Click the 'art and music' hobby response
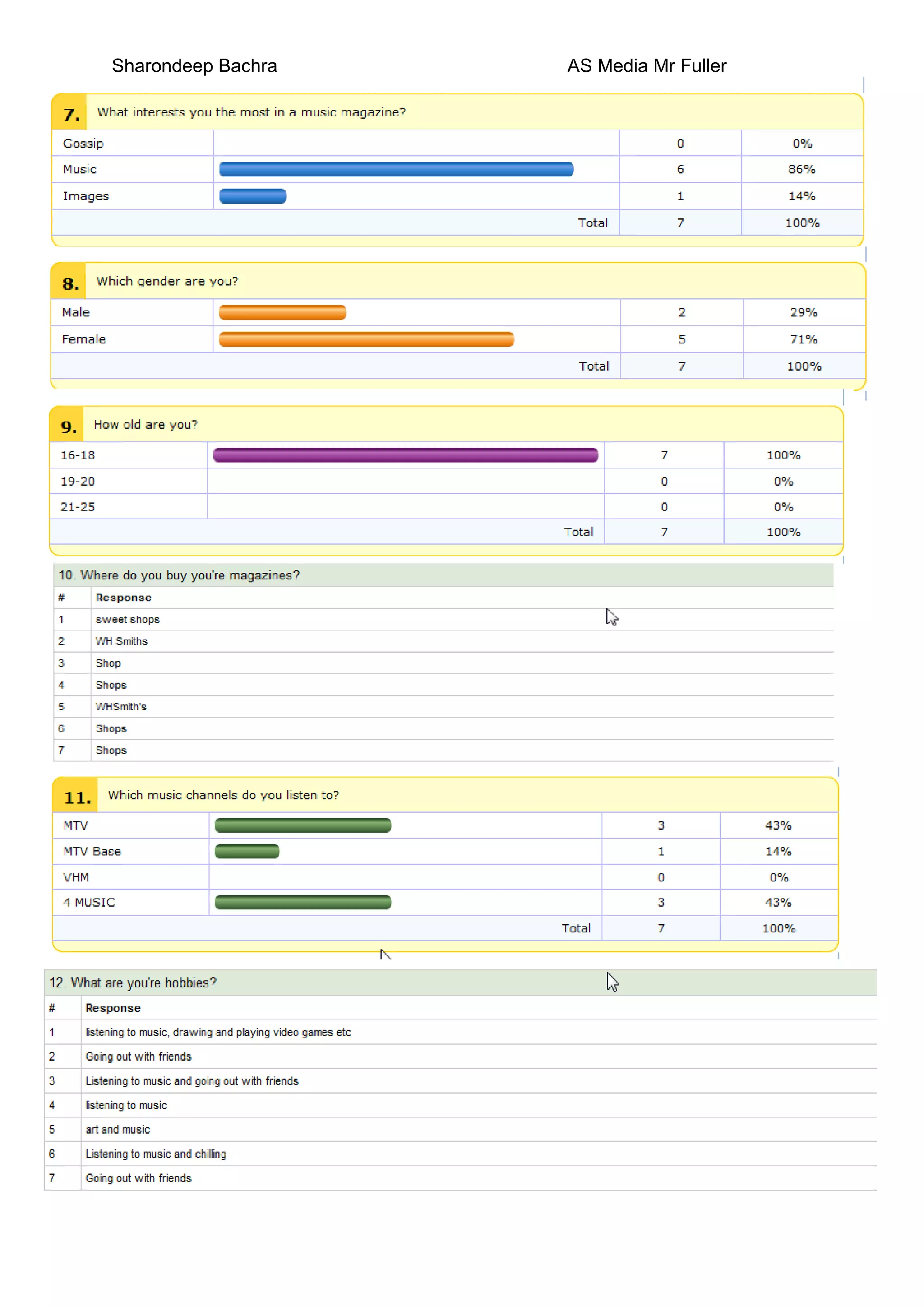924x1307 pixels. [x=118, y=1130]
